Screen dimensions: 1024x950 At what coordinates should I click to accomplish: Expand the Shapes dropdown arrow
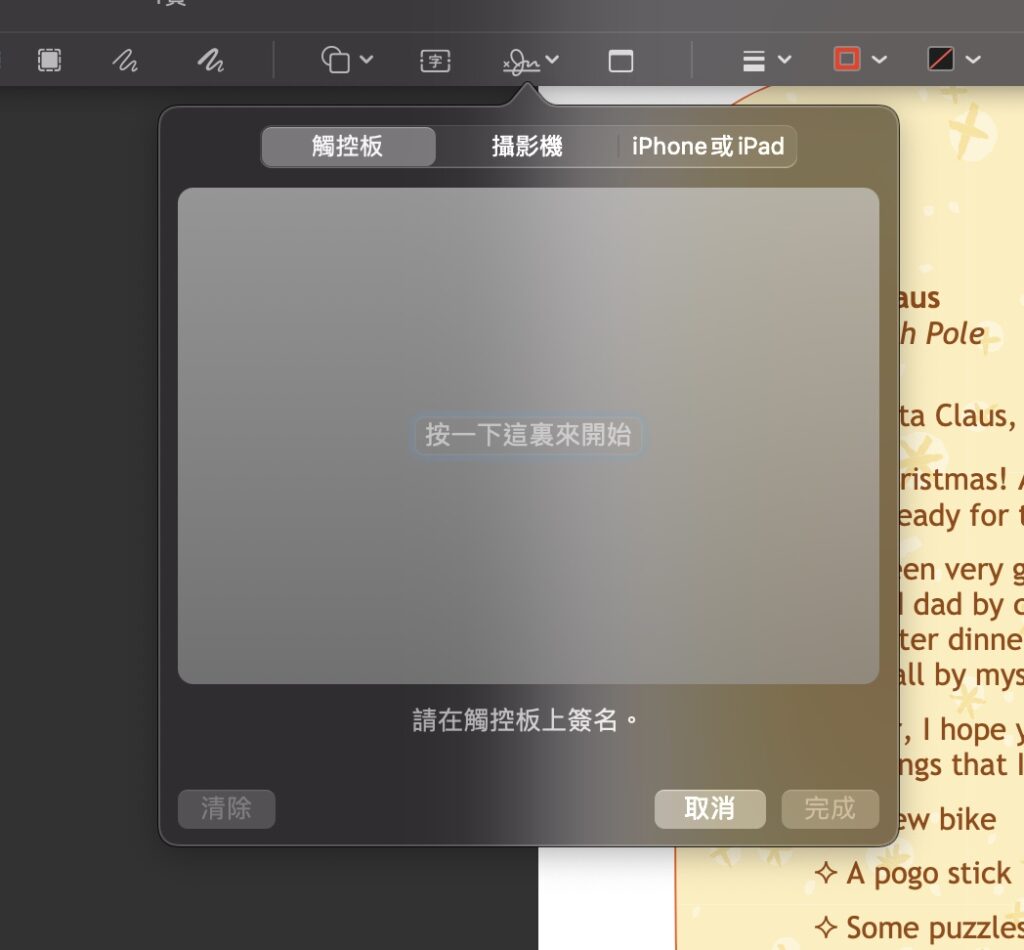(x=366, y=60)
